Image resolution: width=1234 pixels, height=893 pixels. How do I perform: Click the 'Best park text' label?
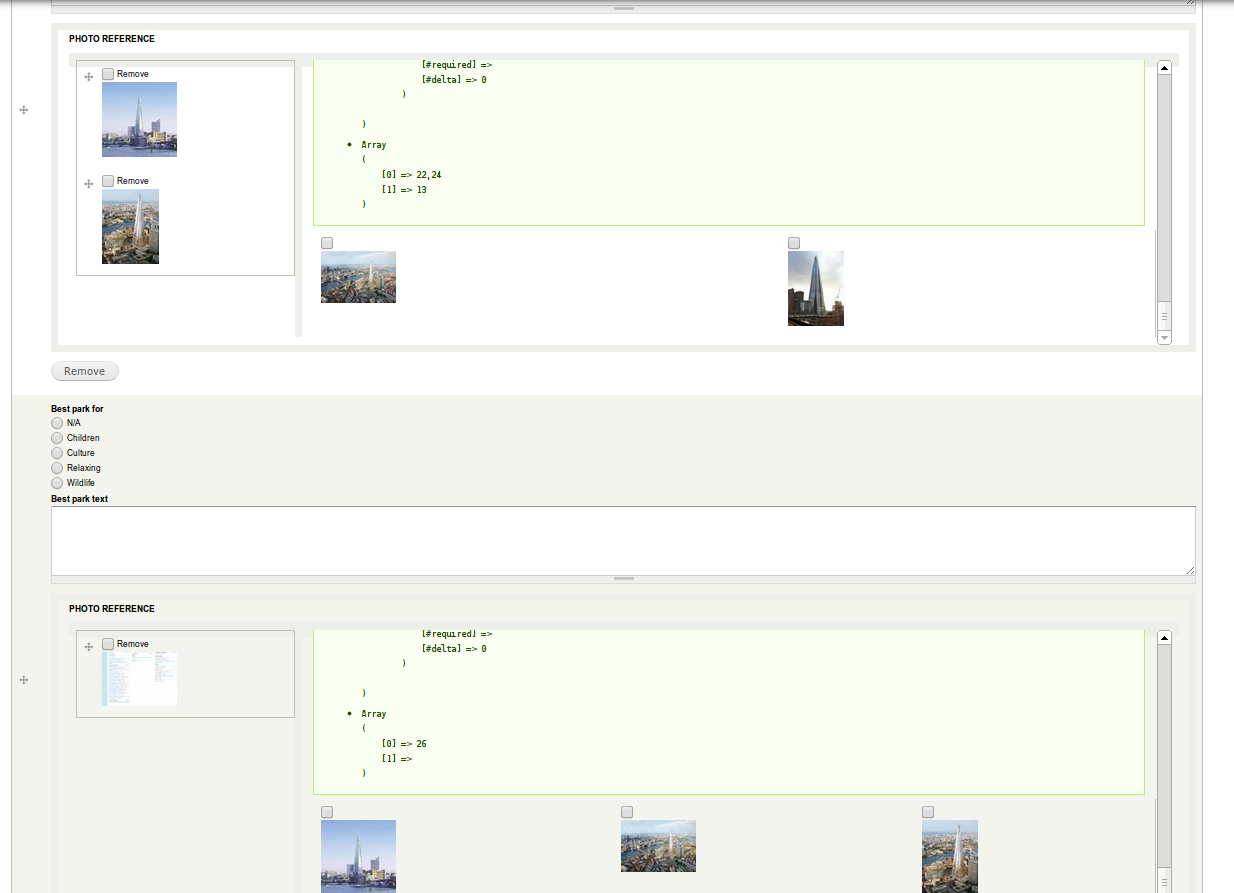tap(79, 498)
